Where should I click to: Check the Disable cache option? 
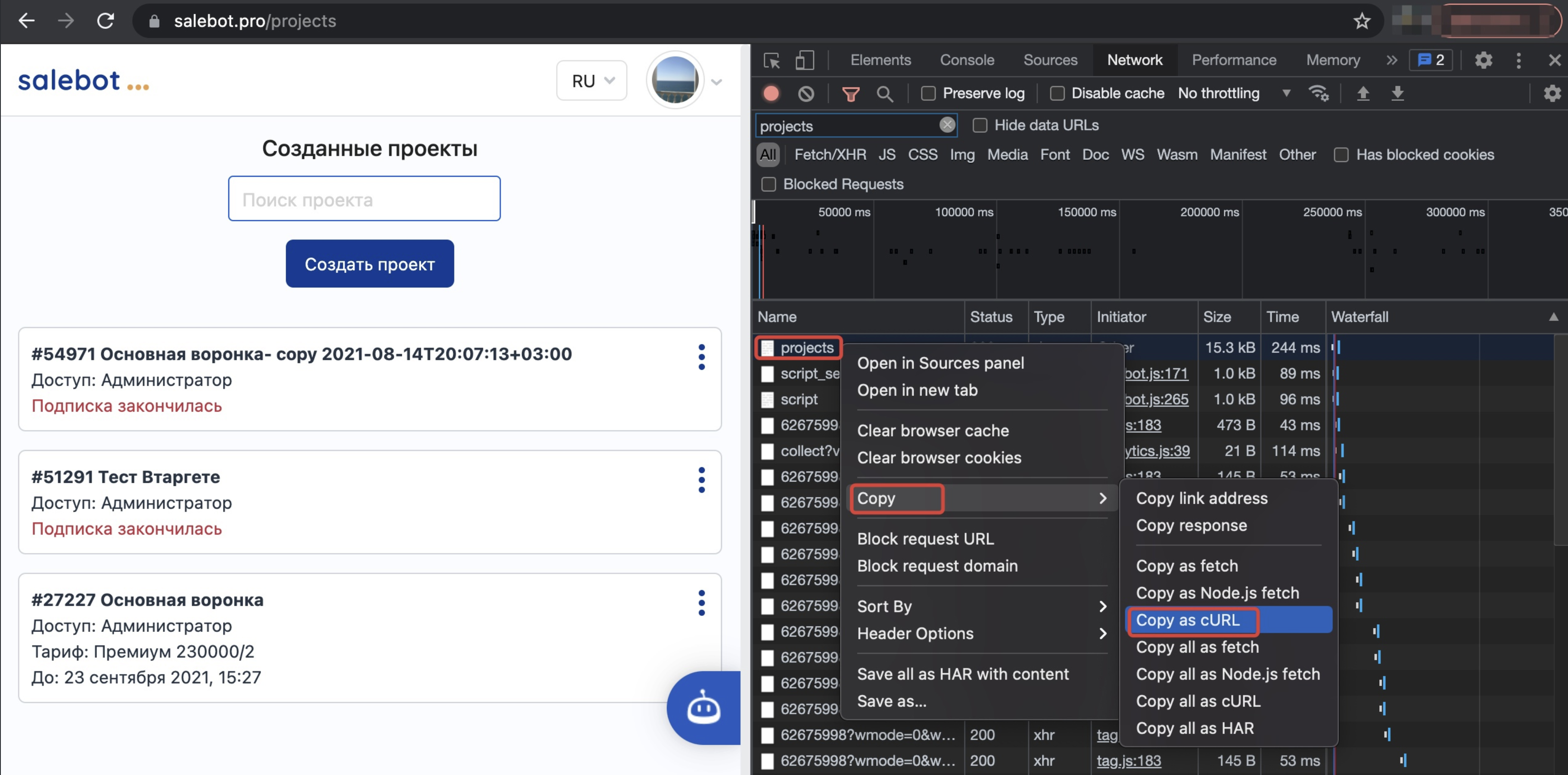coord(1057,93)
